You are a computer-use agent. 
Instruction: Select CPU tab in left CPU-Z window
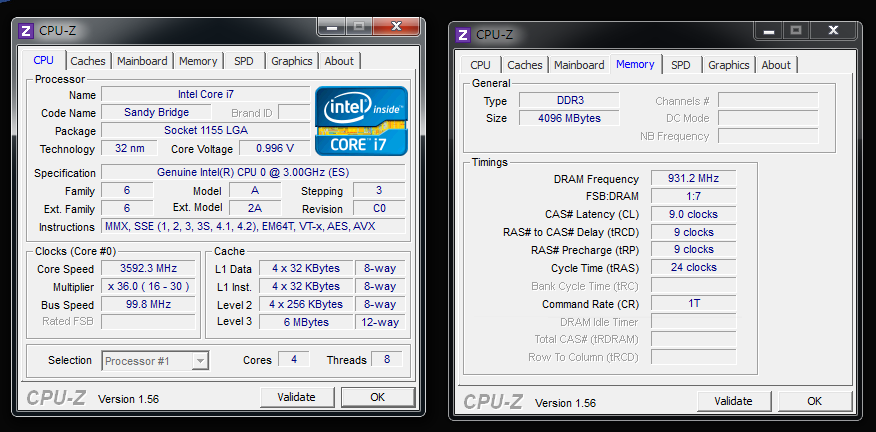click(x=44, y=60)
